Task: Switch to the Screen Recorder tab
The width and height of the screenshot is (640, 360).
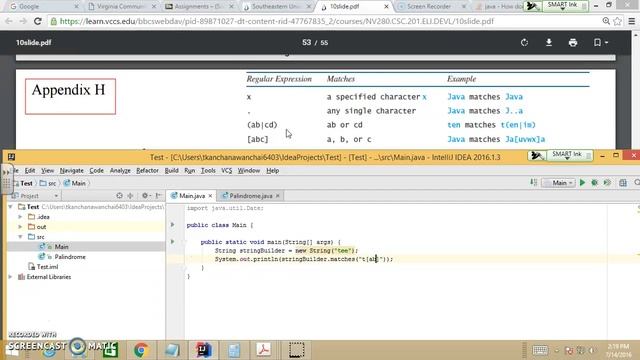Action: (431, 7)
